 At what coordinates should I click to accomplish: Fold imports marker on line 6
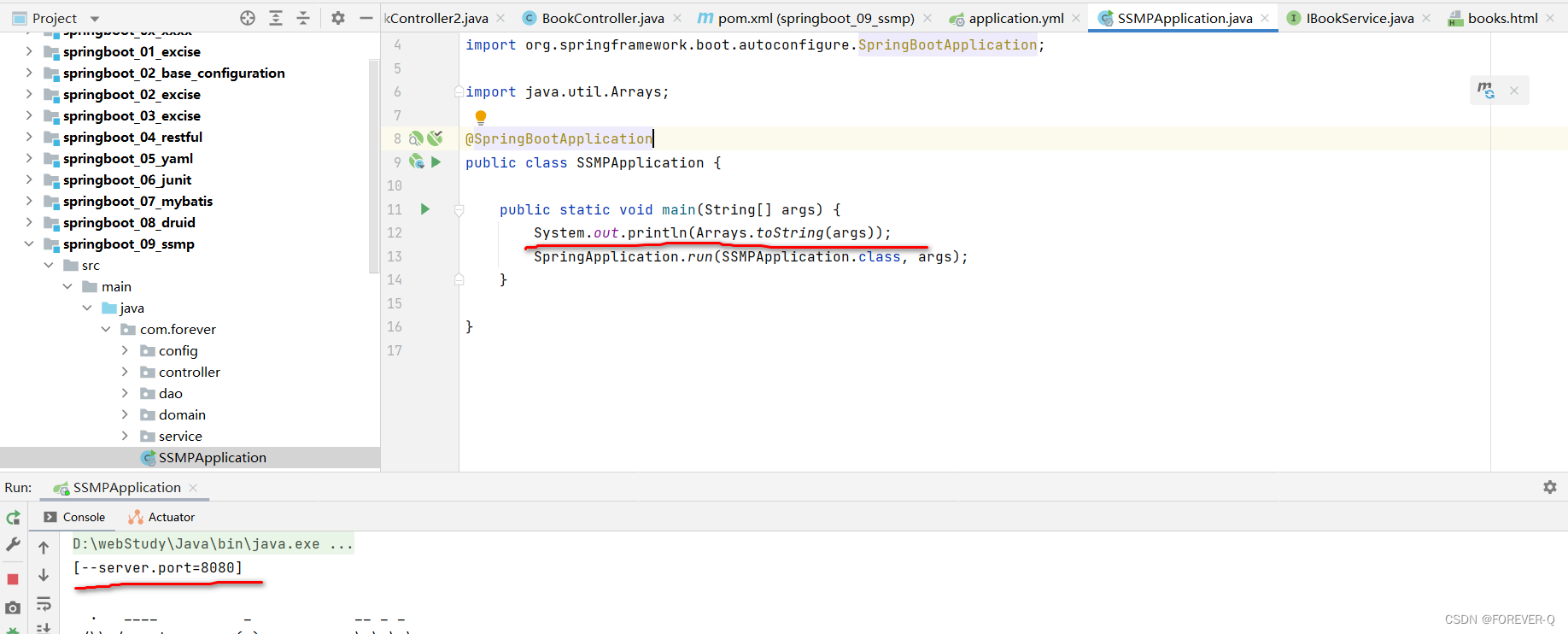pyautogui.click(x=459, y=91)
